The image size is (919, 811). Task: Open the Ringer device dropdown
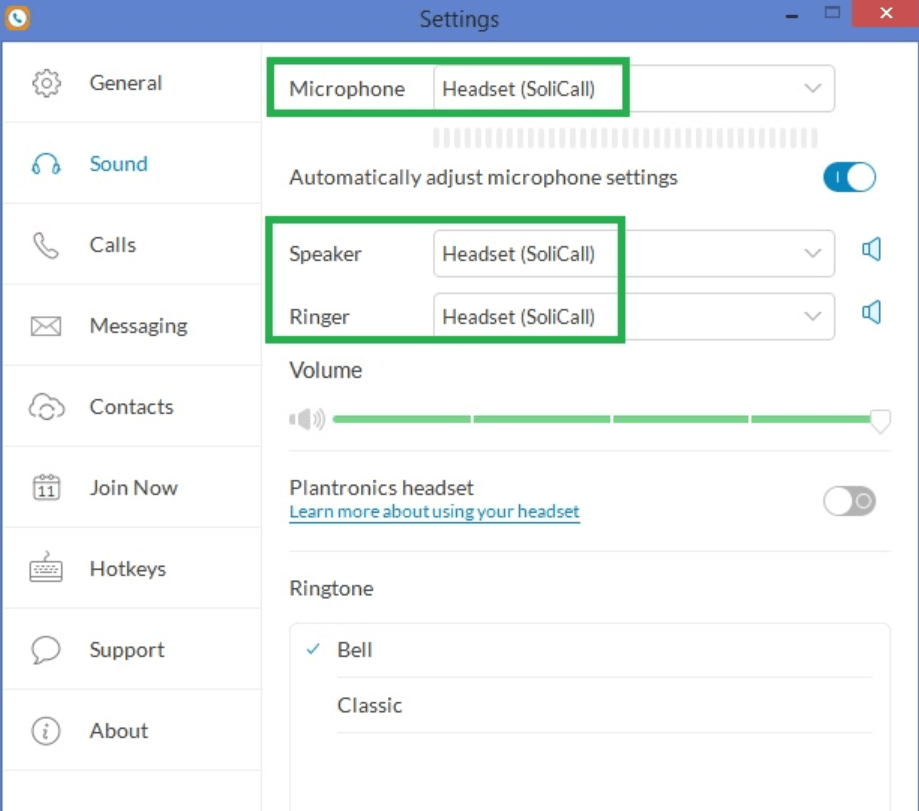pos(634,316)
